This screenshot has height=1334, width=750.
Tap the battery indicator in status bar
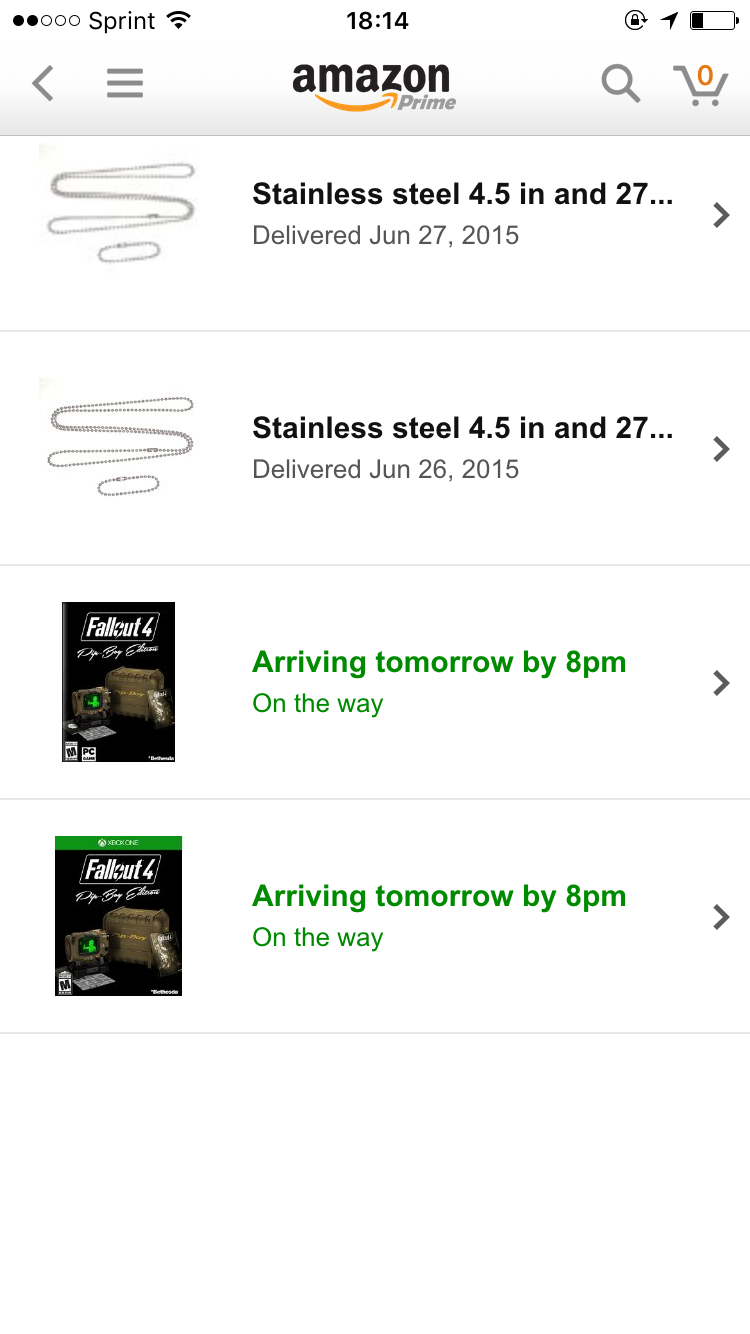(x=712, y=20)
